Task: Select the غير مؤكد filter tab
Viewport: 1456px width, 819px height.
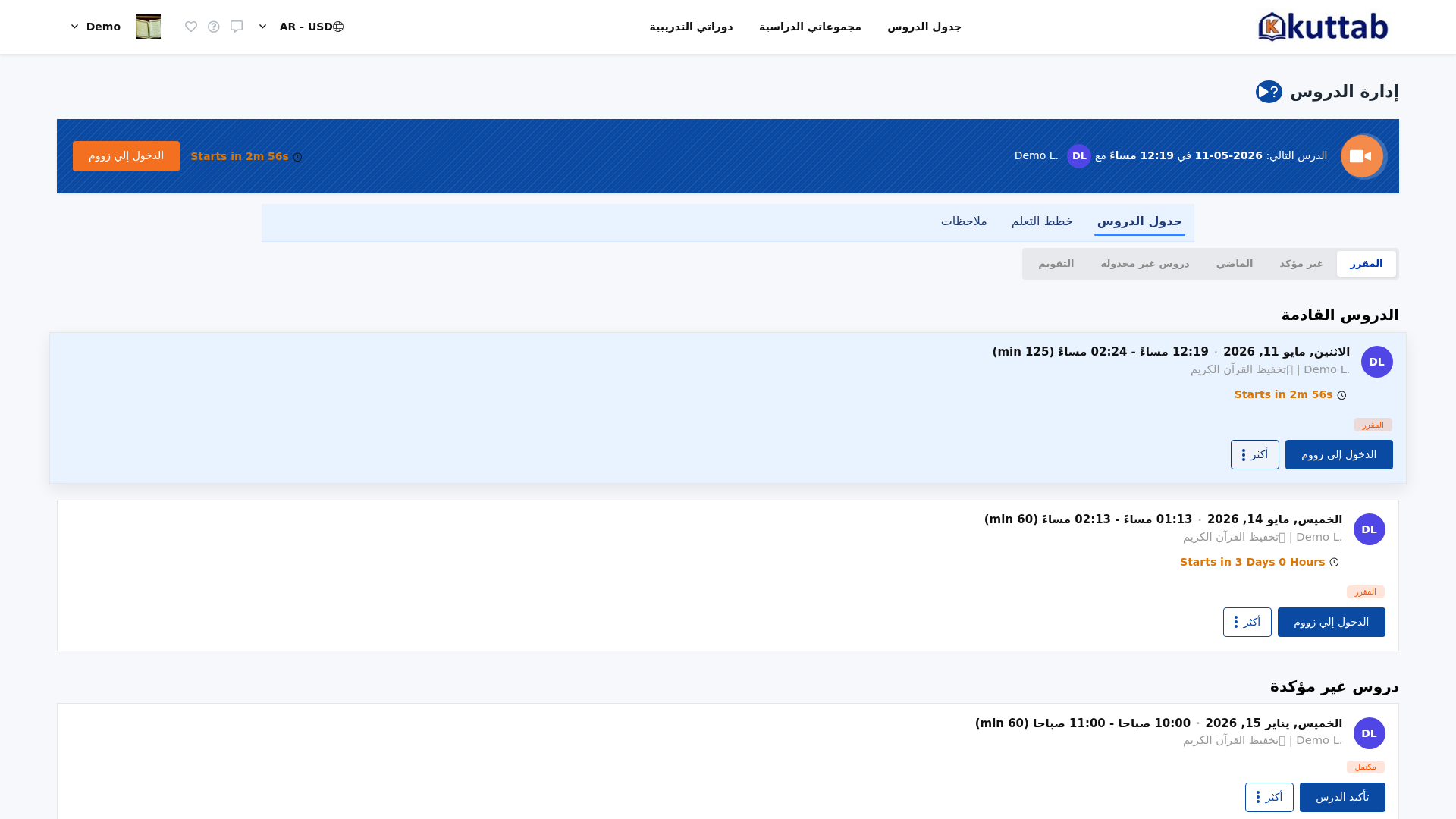Action: 1301,264
